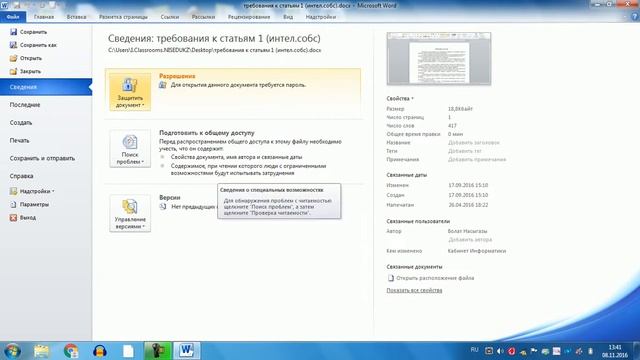Click the volume speaker tray icon
Screen dimensions: 640x360
coord(500,351)
